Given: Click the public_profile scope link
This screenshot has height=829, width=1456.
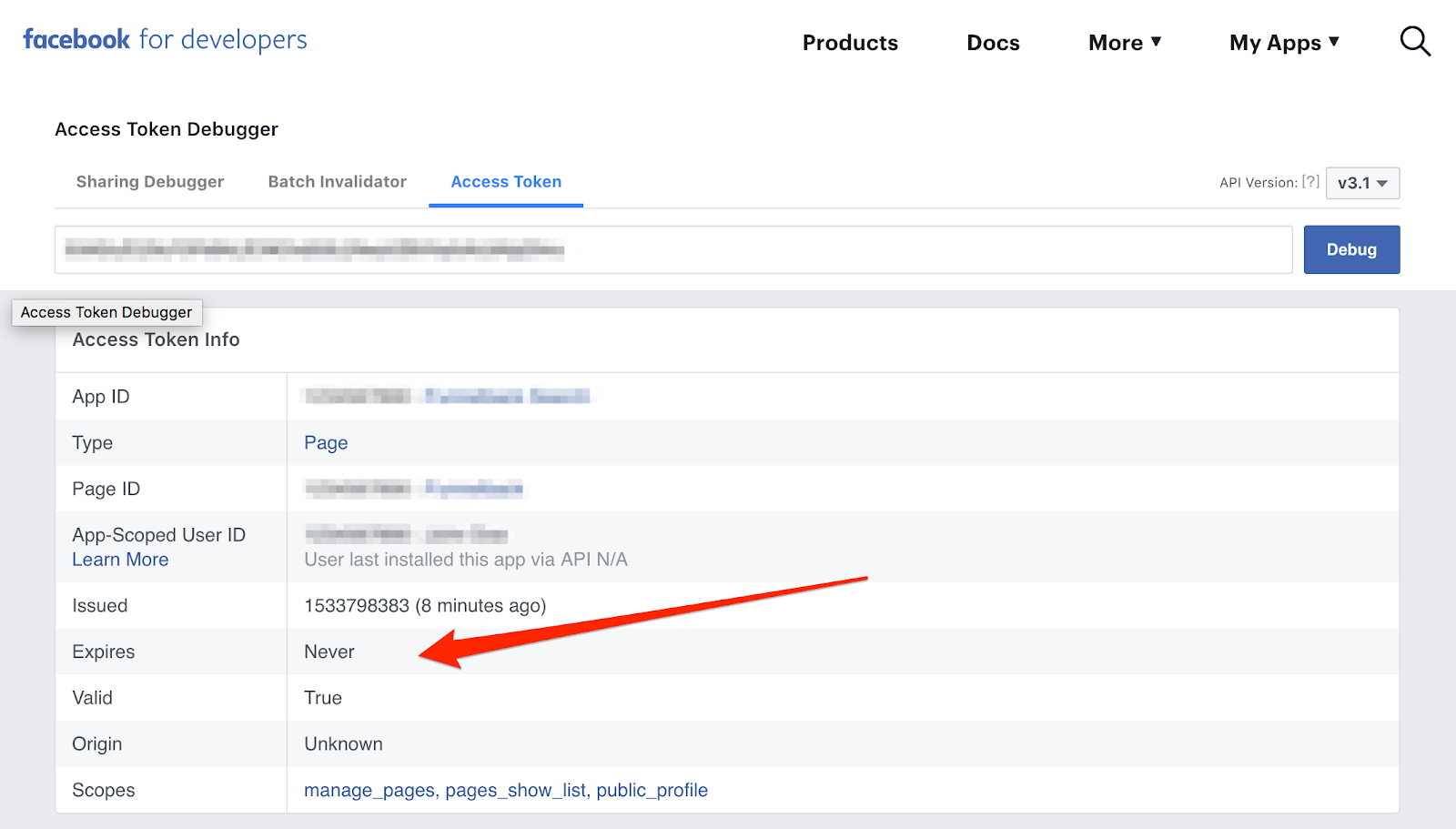Looking at the screenshot, I should coord(652,790).
